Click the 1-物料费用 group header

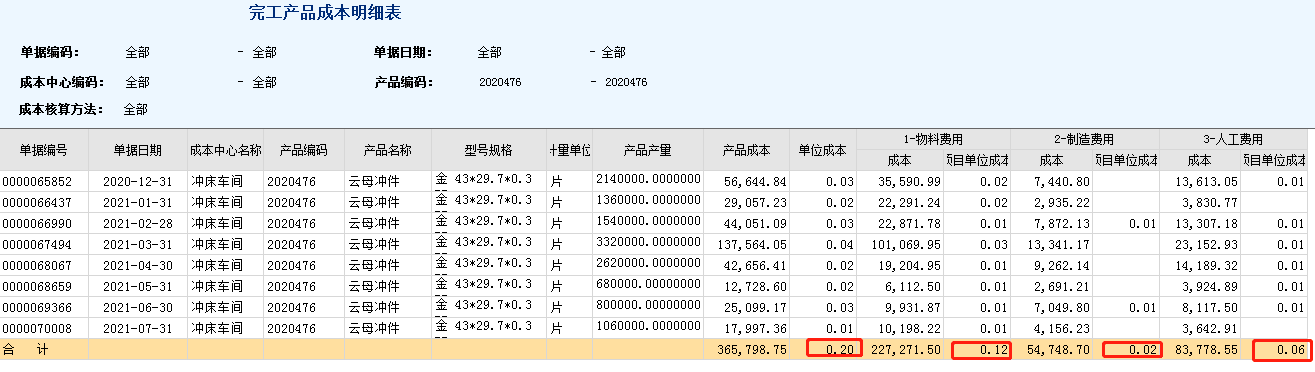click(x=933, y=139)
